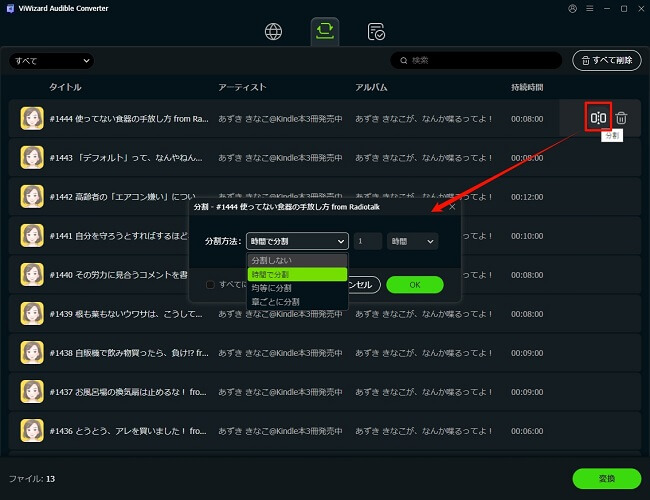Open the 時間 unit dropdown in split dialog
The height and width of the screenshot is (500, 650).
click(x=412, y=241)
